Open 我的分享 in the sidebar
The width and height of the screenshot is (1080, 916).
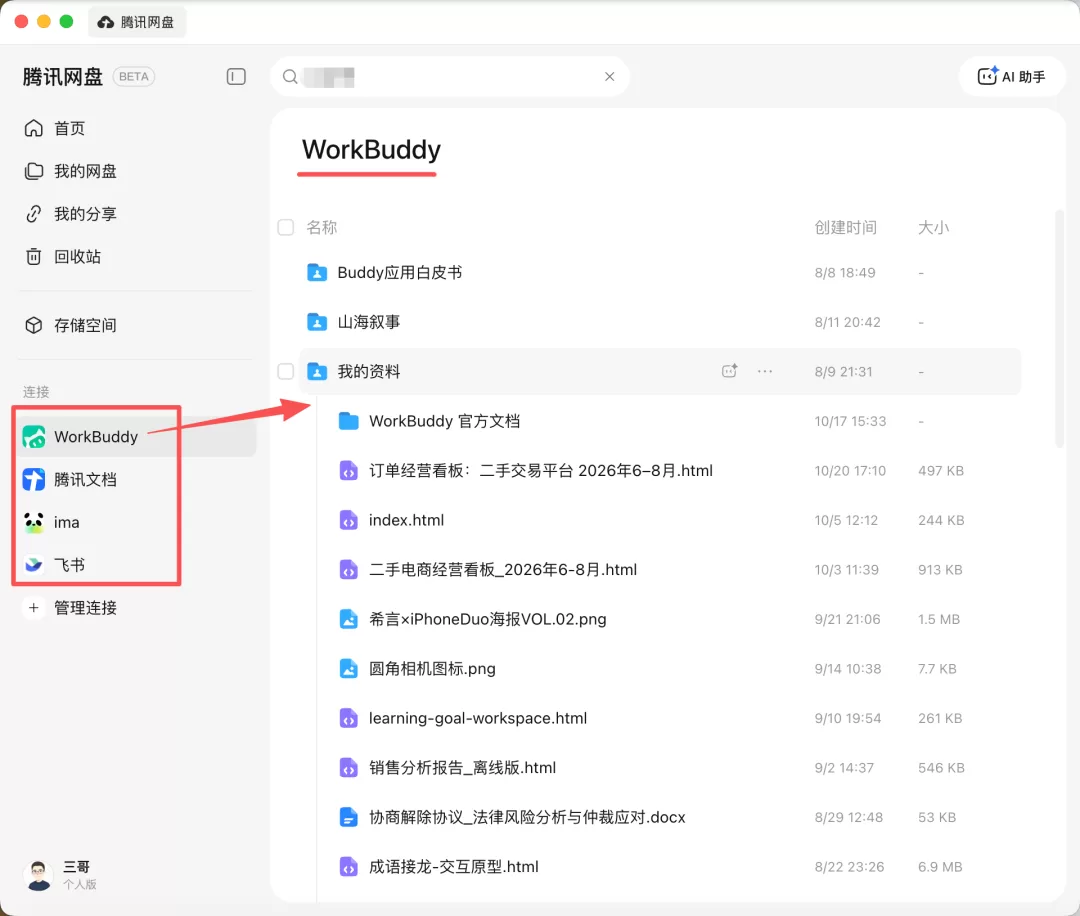[85, 214]
